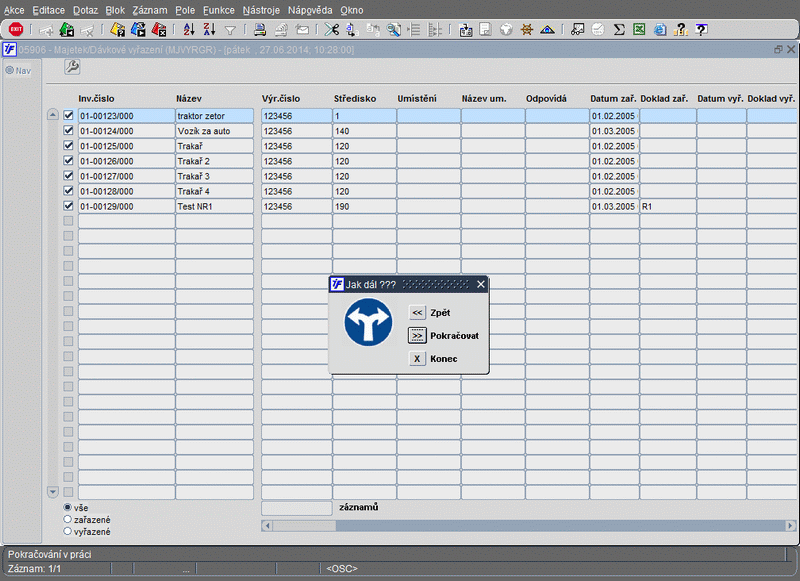Sort ascending with the A-Z icon
Screen dimensions: 800x581
tap(189, 30)
